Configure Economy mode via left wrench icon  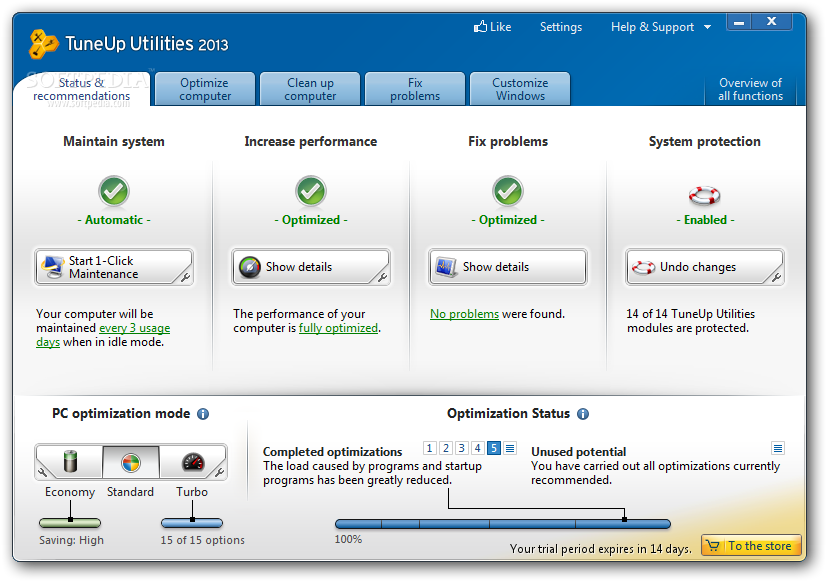[x=42, y=472]
